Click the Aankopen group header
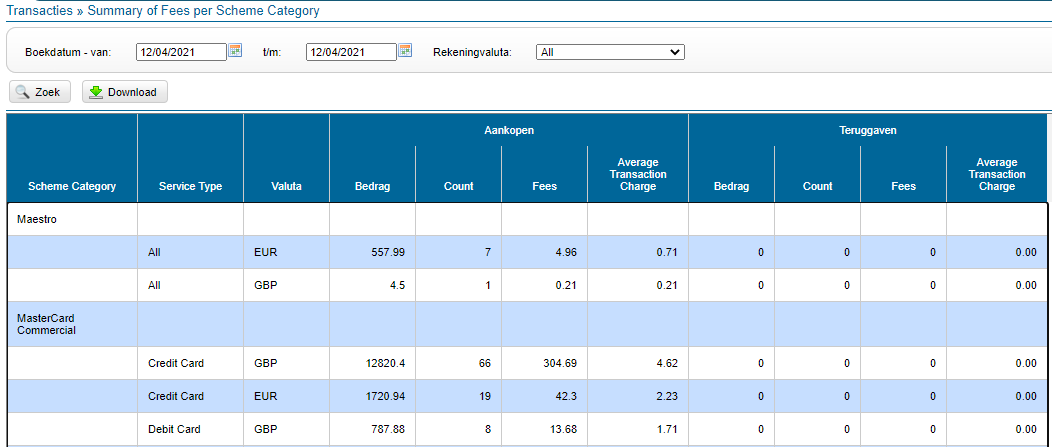This screenshot has height=447, width=1052. 508,130
